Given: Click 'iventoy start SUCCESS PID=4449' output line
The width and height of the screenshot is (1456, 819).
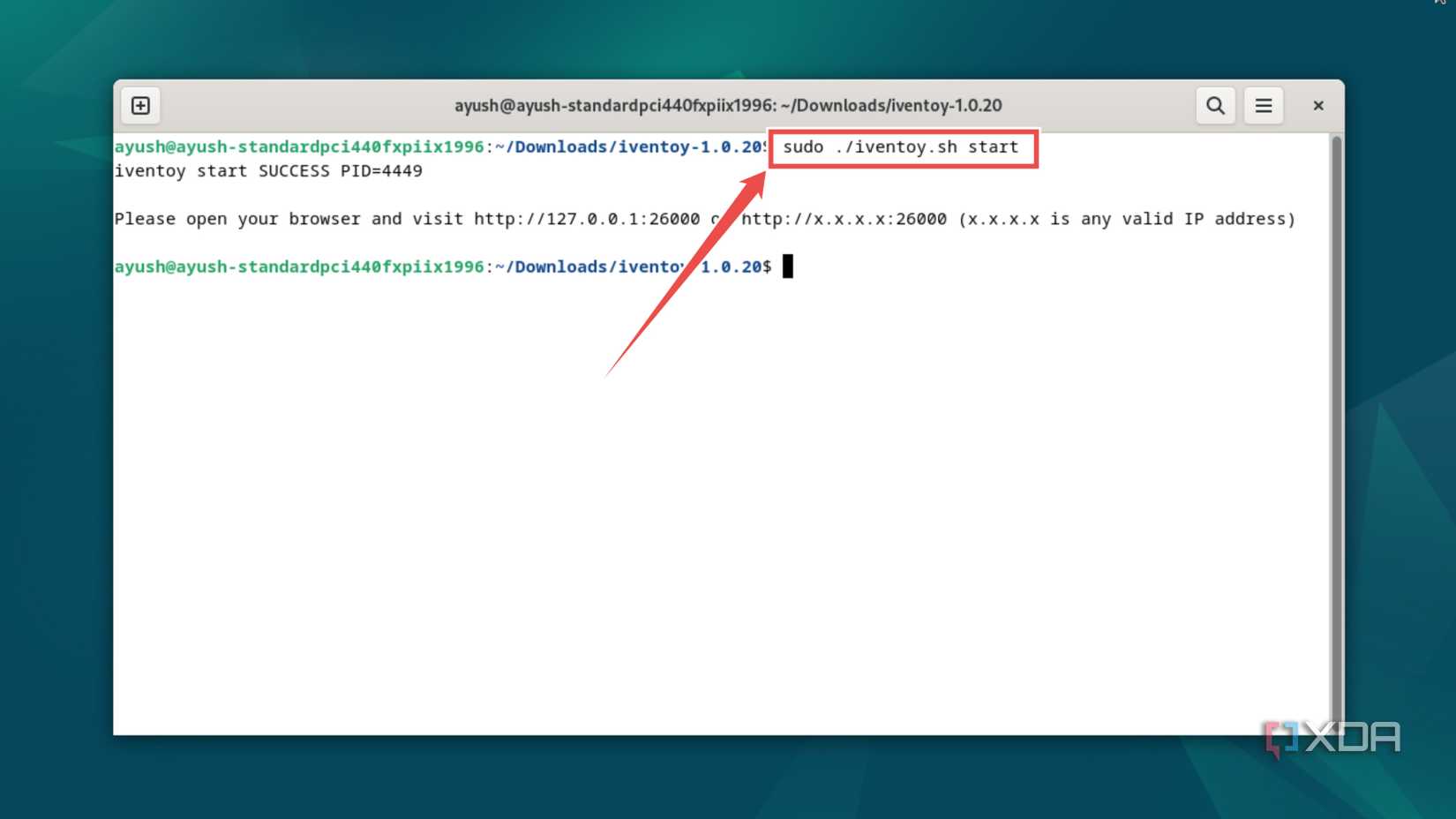Looking at the screenshot, I should pyautogui.click(x=268, y=171).
